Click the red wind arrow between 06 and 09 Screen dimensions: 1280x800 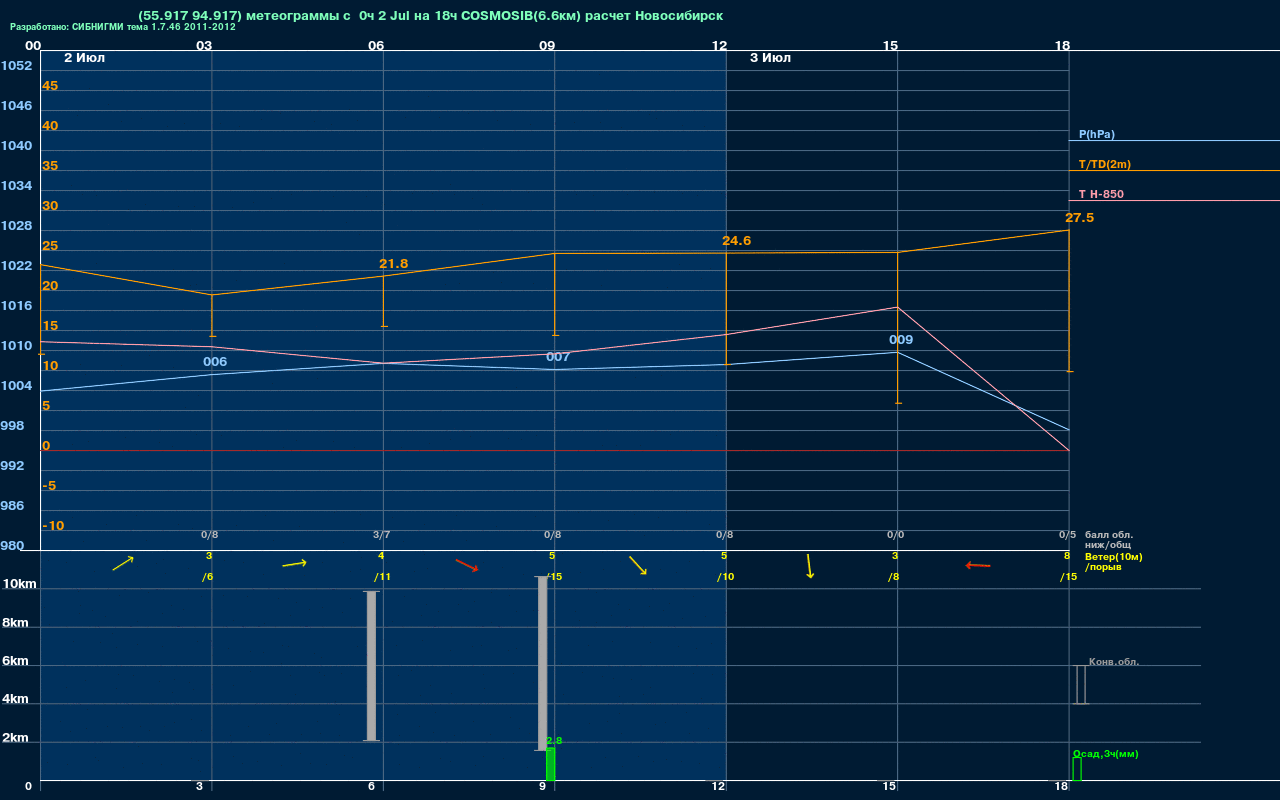[467, 565]
